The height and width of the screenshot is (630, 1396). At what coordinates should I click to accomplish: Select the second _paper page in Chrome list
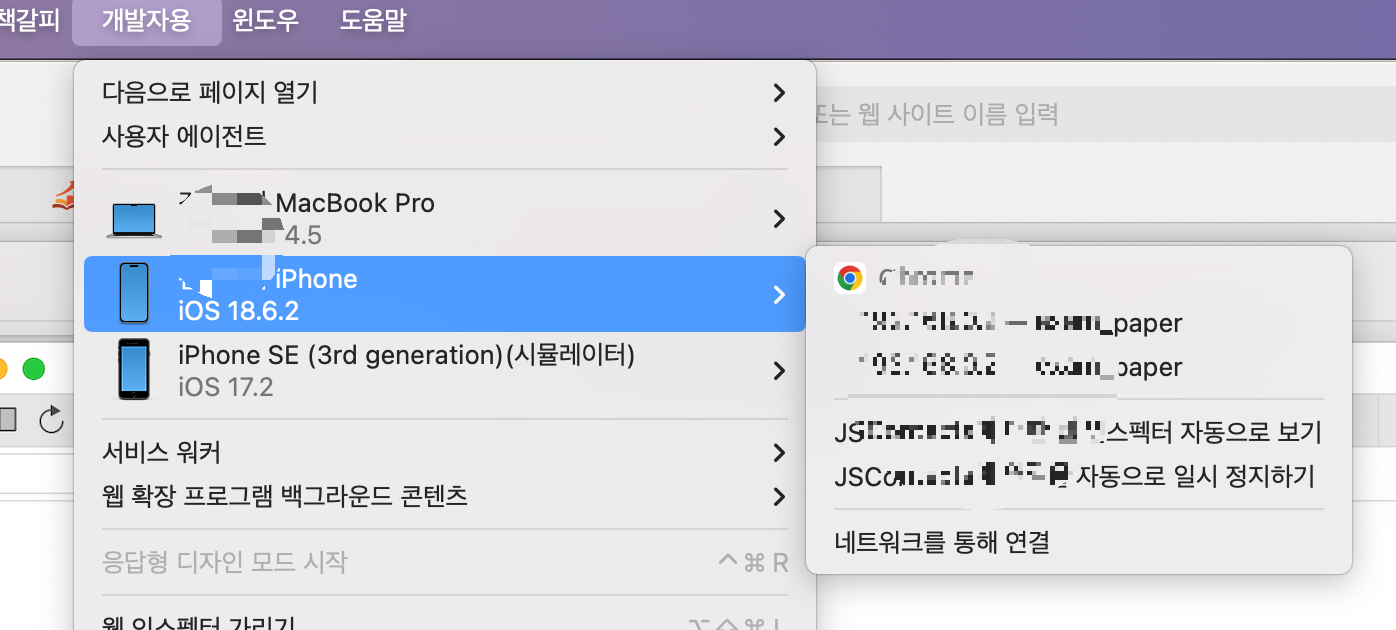(x=1078, y=367)
